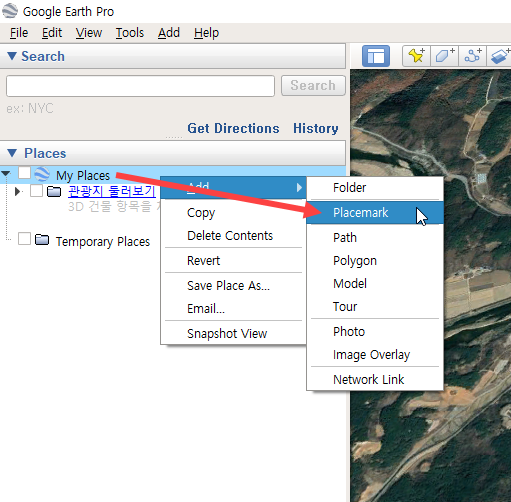Select Snapshot View from the context menu
Image resolution: width=511 pixels, height=502 pixels.
click(x=233, y=333)
